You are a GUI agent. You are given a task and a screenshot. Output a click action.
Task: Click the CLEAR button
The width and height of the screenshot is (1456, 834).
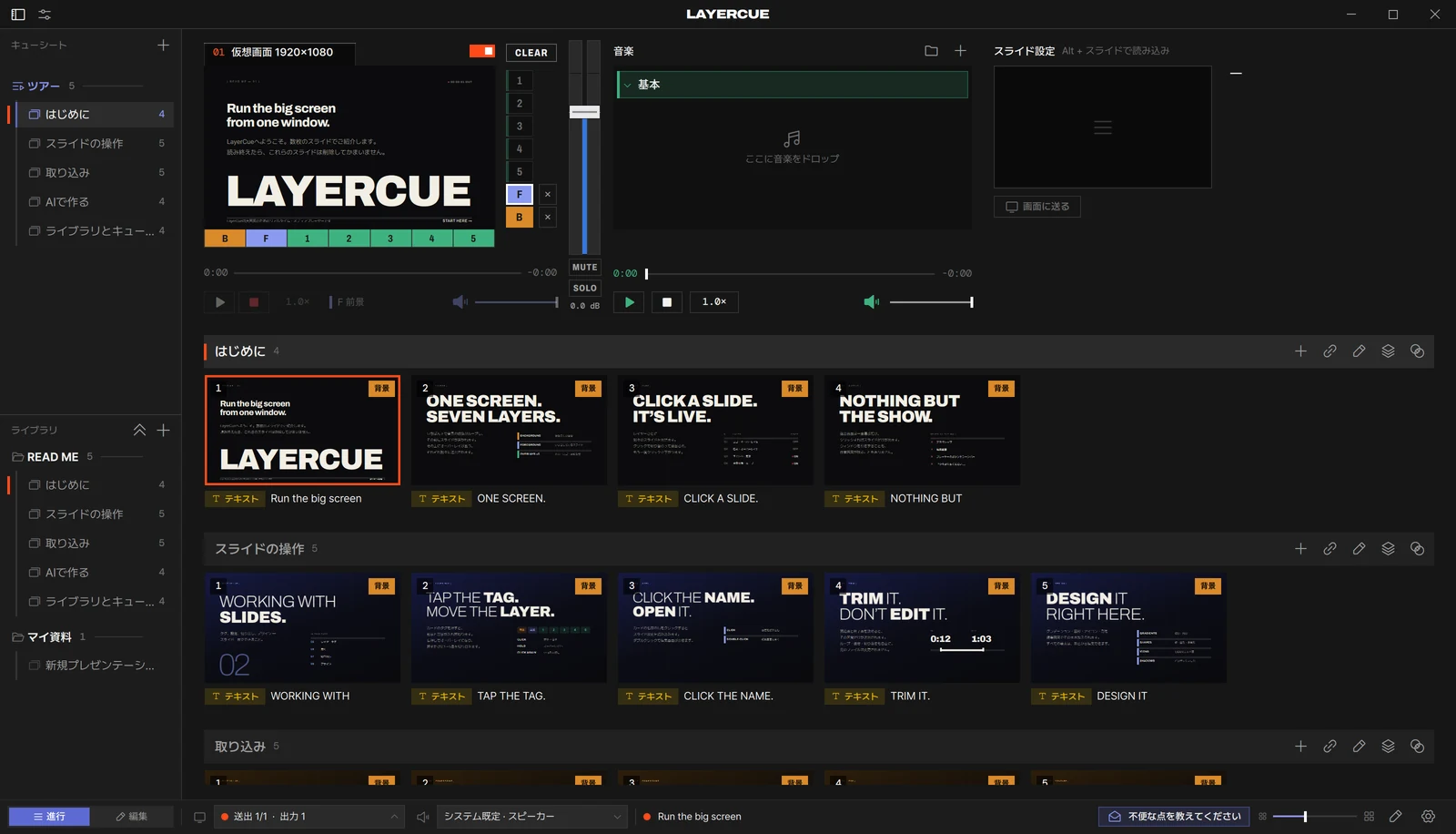click(531, 53)
